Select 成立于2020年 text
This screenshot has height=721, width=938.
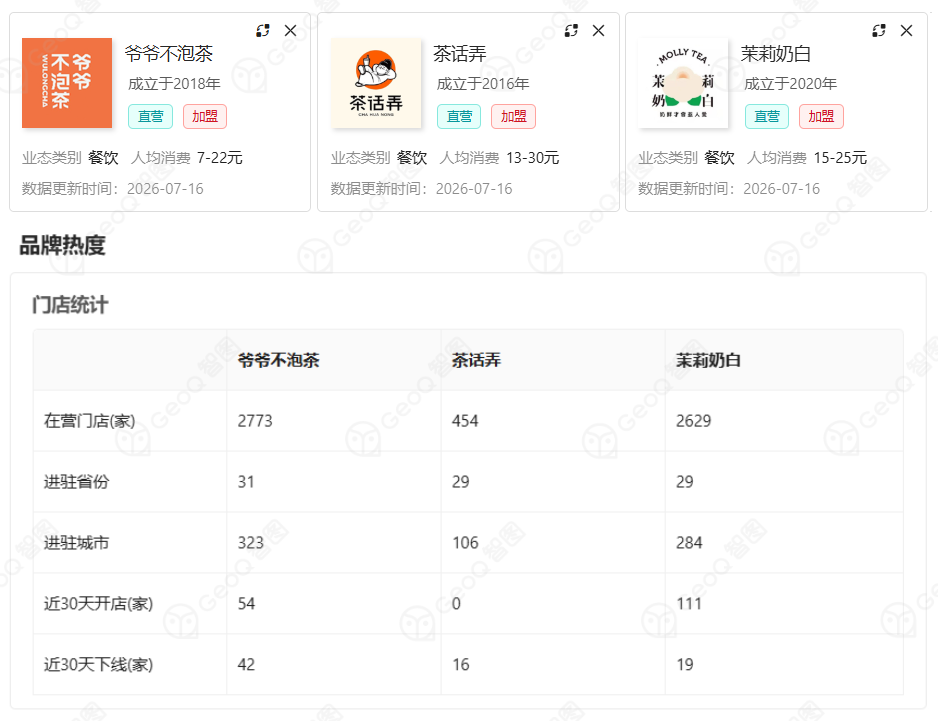tap(790, 84)
